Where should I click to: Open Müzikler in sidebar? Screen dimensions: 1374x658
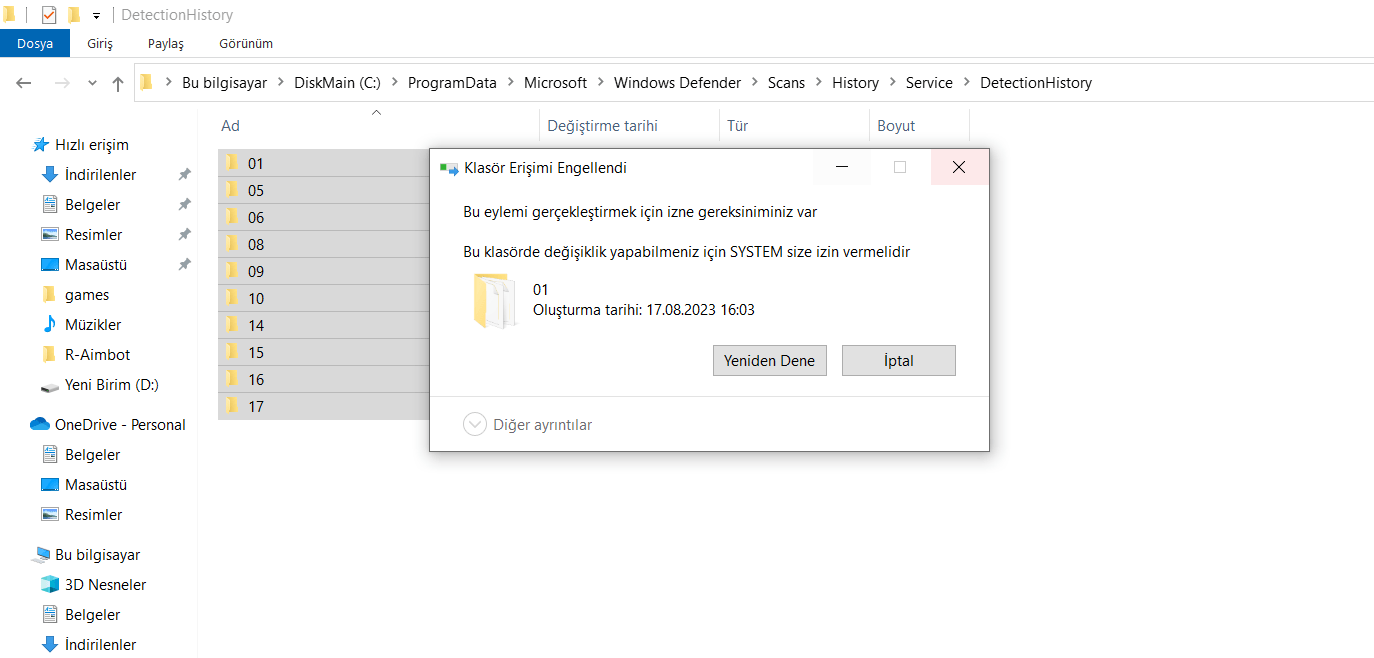coord(93,325)
